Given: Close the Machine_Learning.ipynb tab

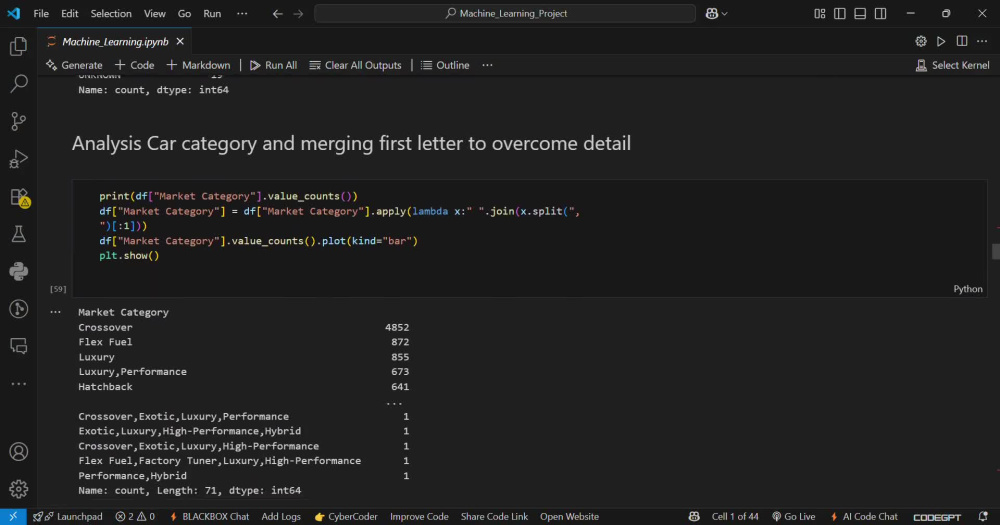Looking at the screenshot, I should tap(180, 41).
